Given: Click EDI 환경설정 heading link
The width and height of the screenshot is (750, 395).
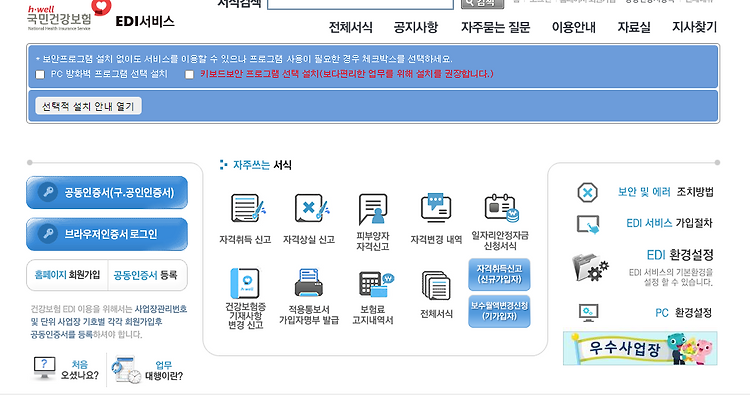Looking at the screenshot, I should coord(680,255).
